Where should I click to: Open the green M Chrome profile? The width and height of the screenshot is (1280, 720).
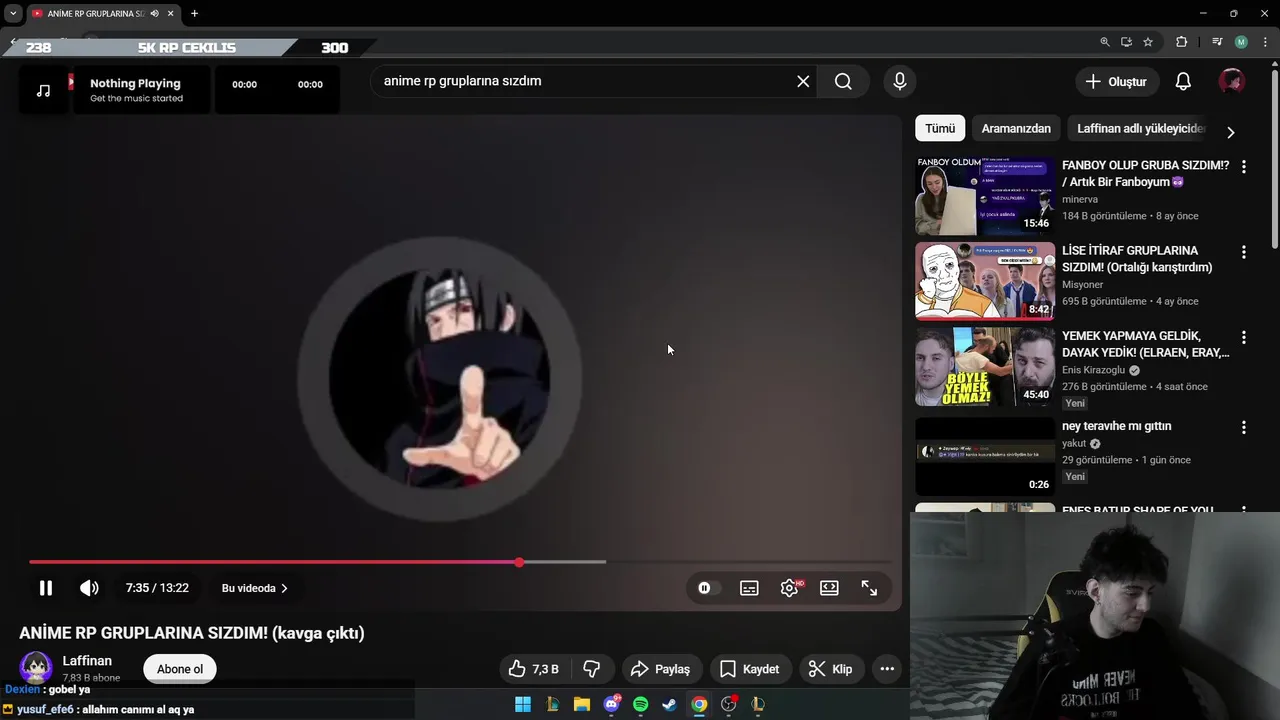[x=1241, y=42]
